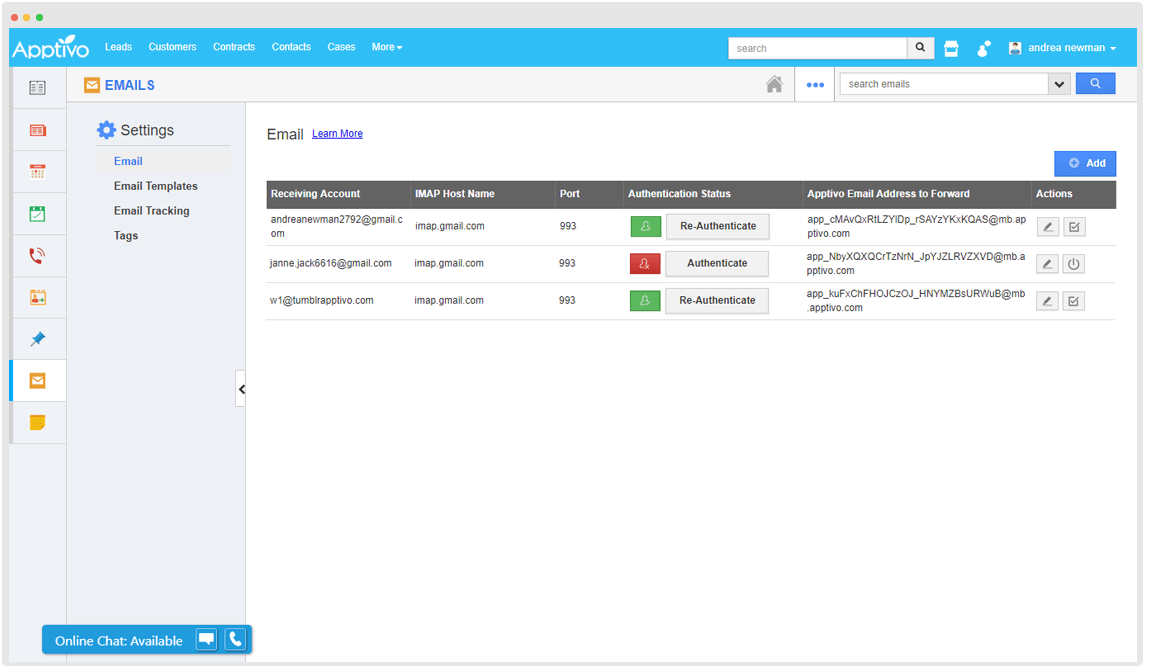Open the app store icon in top bar
This screenshot has height=670, width=1150.
(x=951, y=48)
